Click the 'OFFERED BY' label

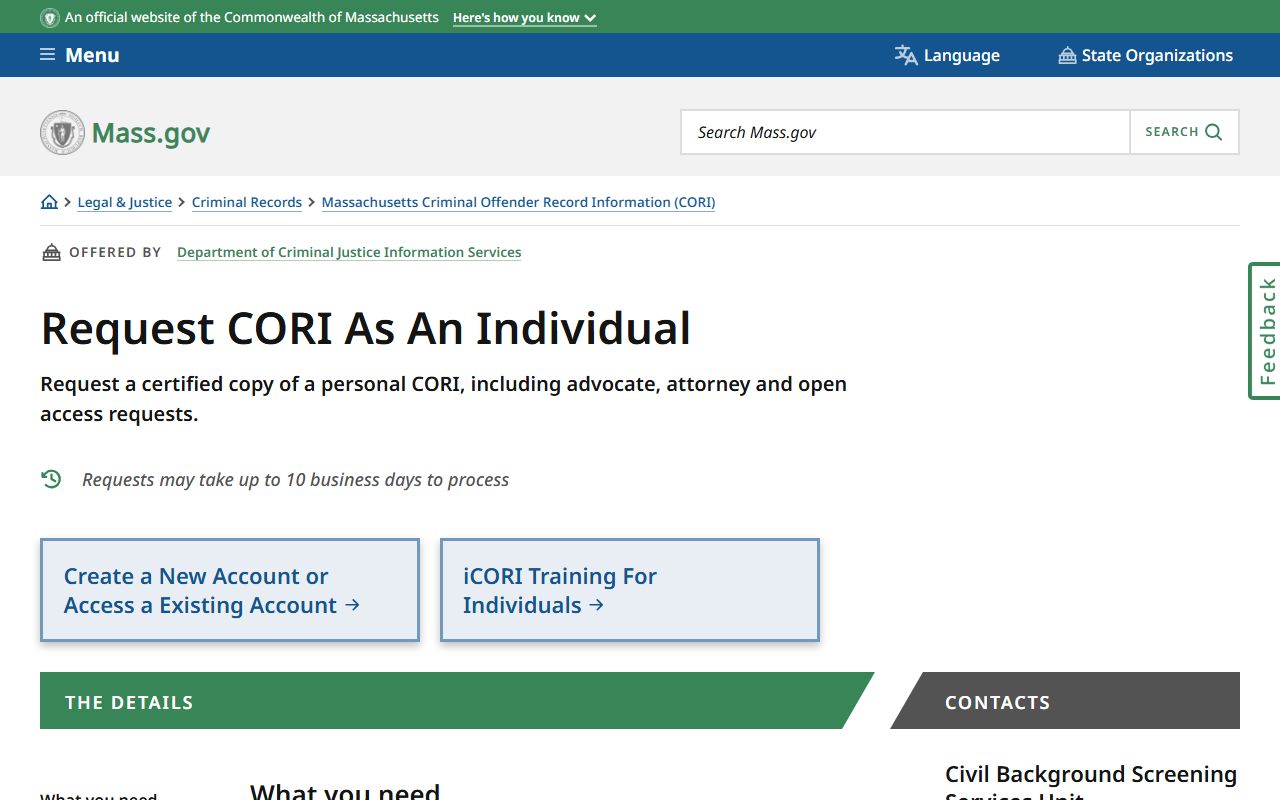point(115,252)
